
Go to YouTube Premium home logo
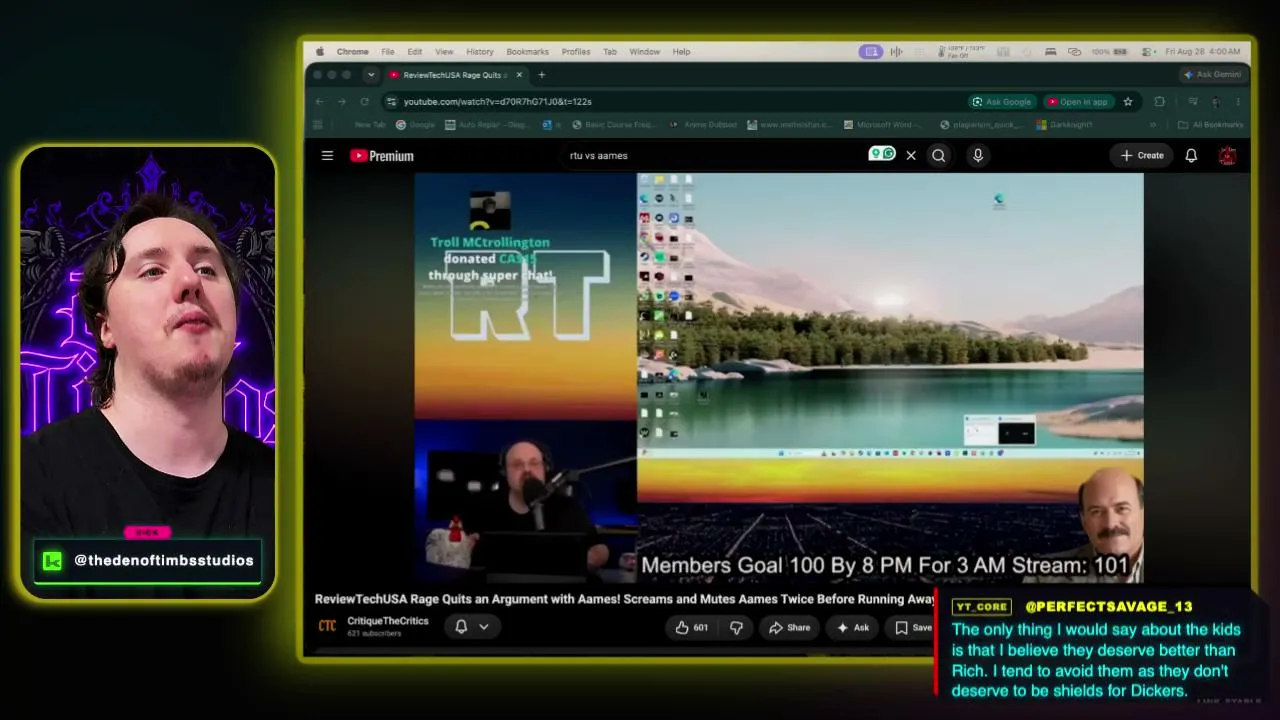381,155
